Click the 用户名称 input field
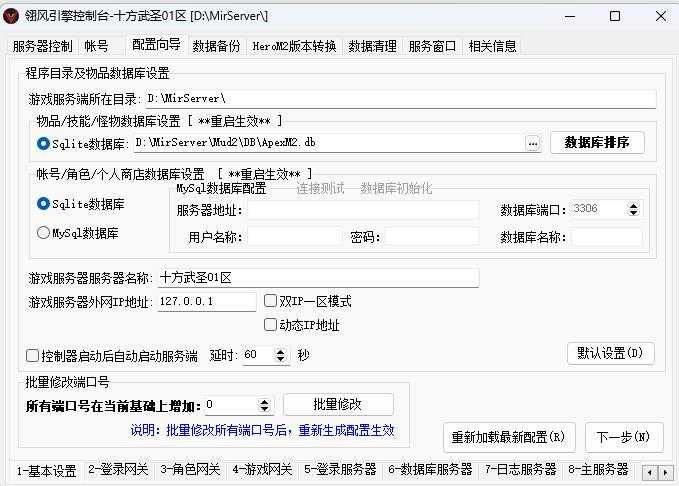Screen dimensions: 679x486 (294, 237)
